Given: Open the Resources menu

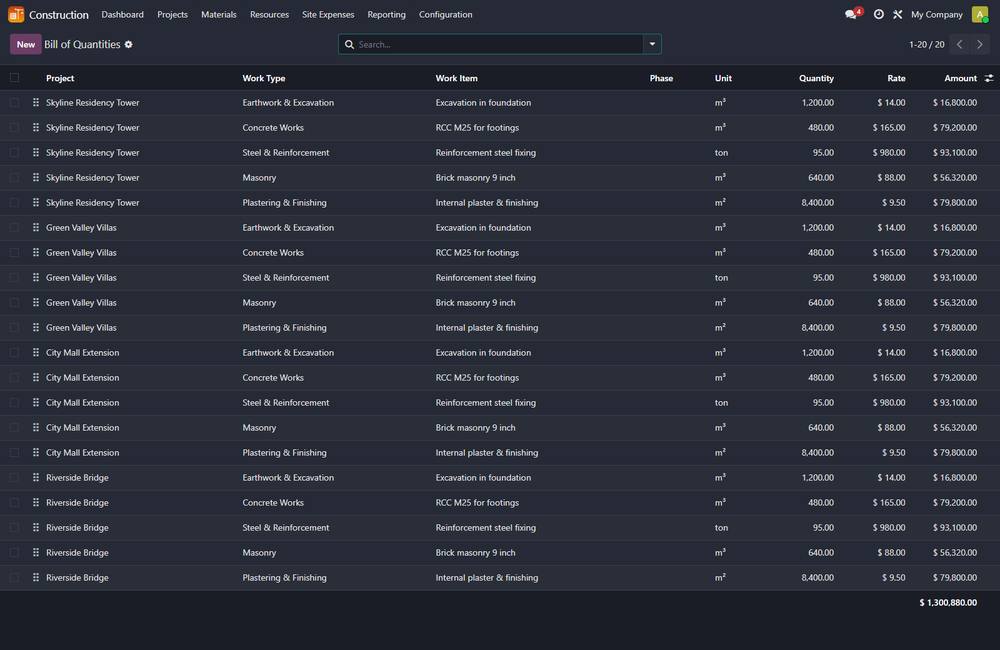Looking at the screenshot, I should coord(269,14).
